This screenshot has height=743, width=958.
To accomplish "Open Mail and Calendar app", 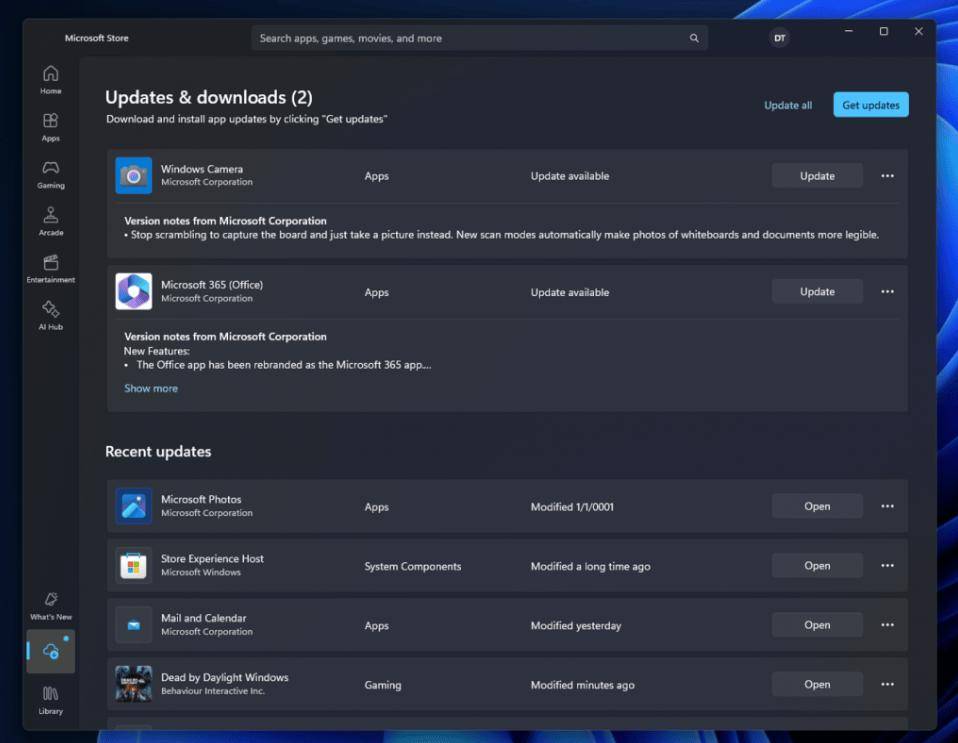I will [817, 624].
